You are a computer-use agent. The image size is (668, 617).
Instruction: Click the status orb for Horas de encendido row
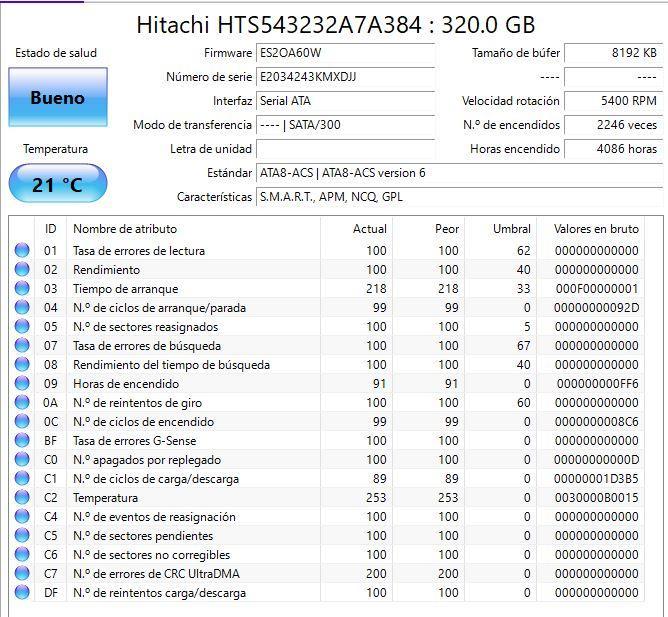click(22, 383)
